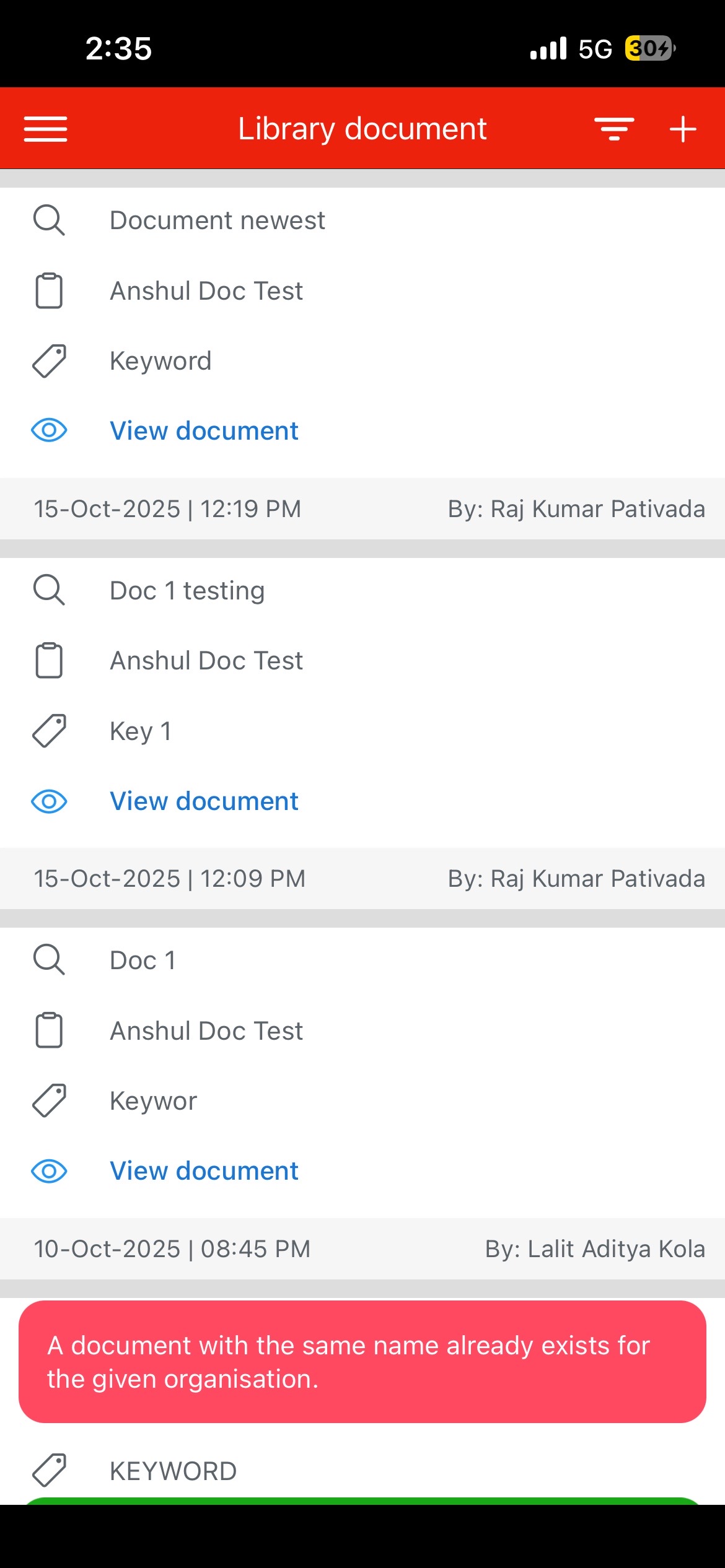Tap search icon beside Doc 1 testing
Image resolution: width=725 pixels, height=1568 pixels.
pos(49,590)
